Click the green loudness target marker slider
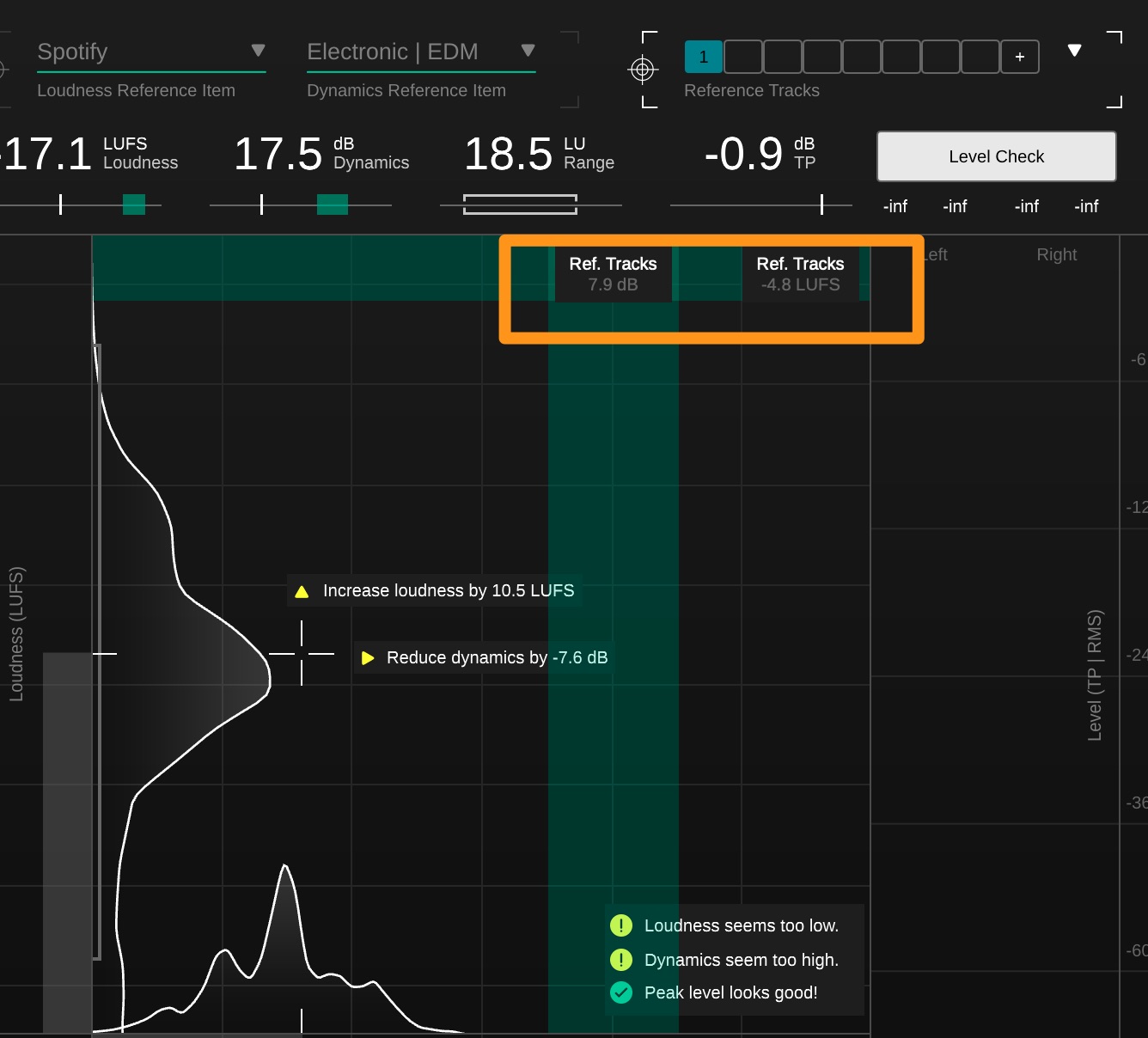The width and height of the screenshot is (1148, 1038). (134, 205)
